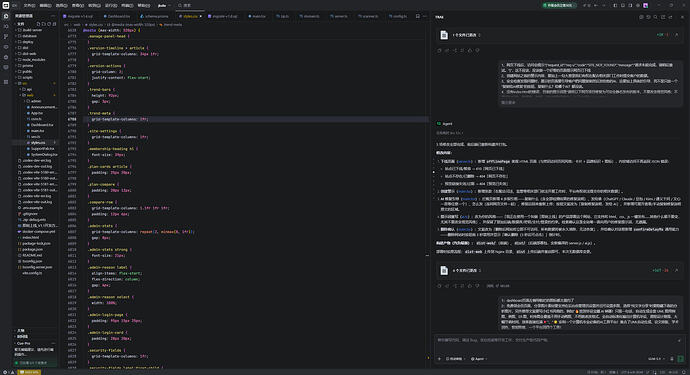Open the Extensions grid icon in activity bar

[x=6, y=82]
